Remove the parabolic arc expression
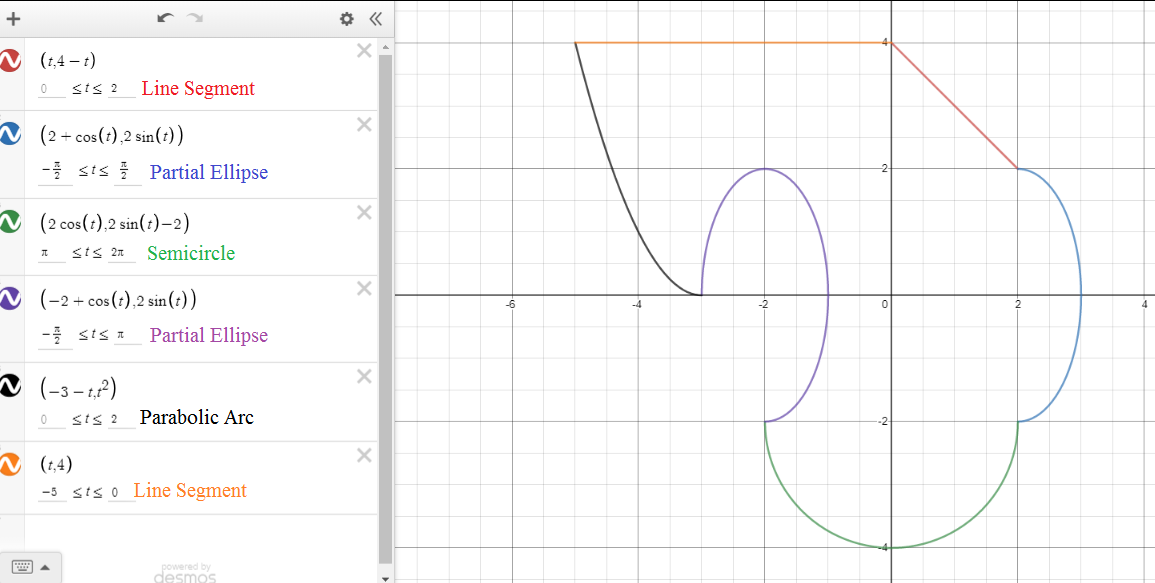 click(x=364, y=376)
